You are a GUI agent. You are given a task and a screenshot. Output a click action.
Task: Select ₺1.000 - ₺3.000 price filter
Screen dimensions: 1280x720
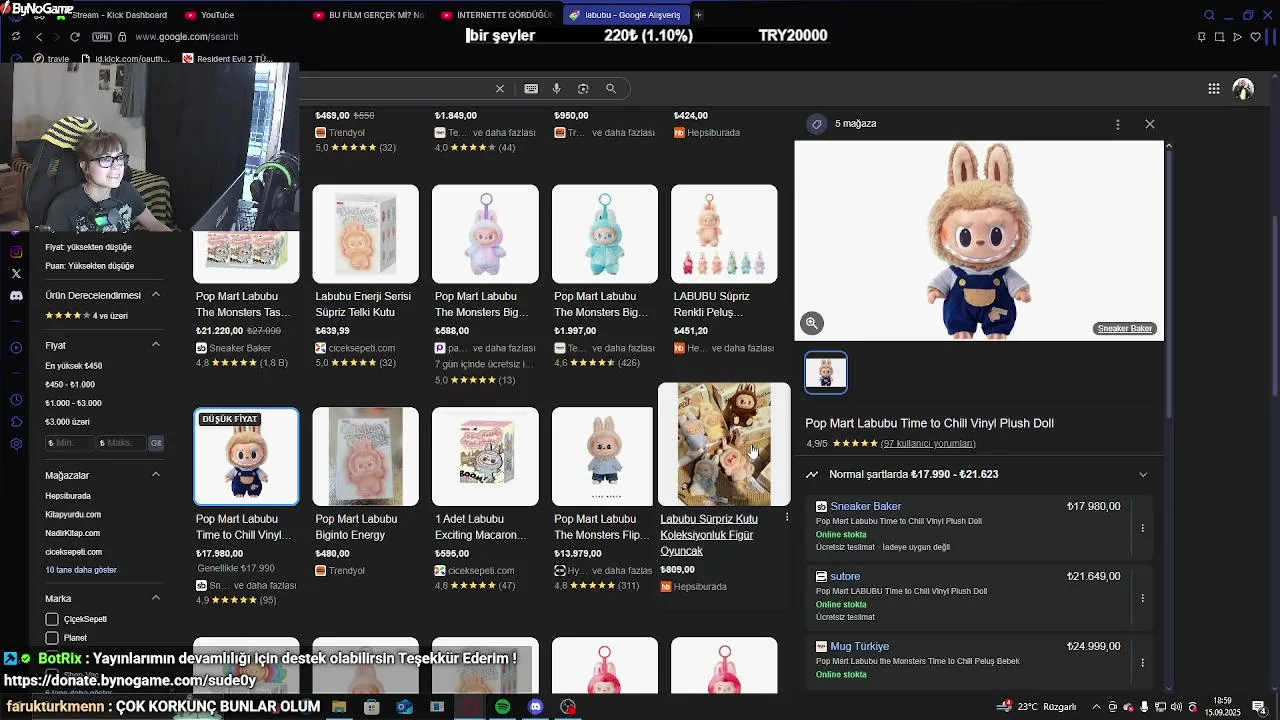click(x=73, y=403)
